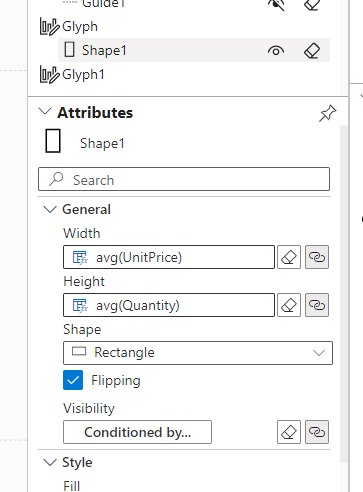Click the Glyph1 chart icon
This screenshot has width=363, height=492.
49,74
